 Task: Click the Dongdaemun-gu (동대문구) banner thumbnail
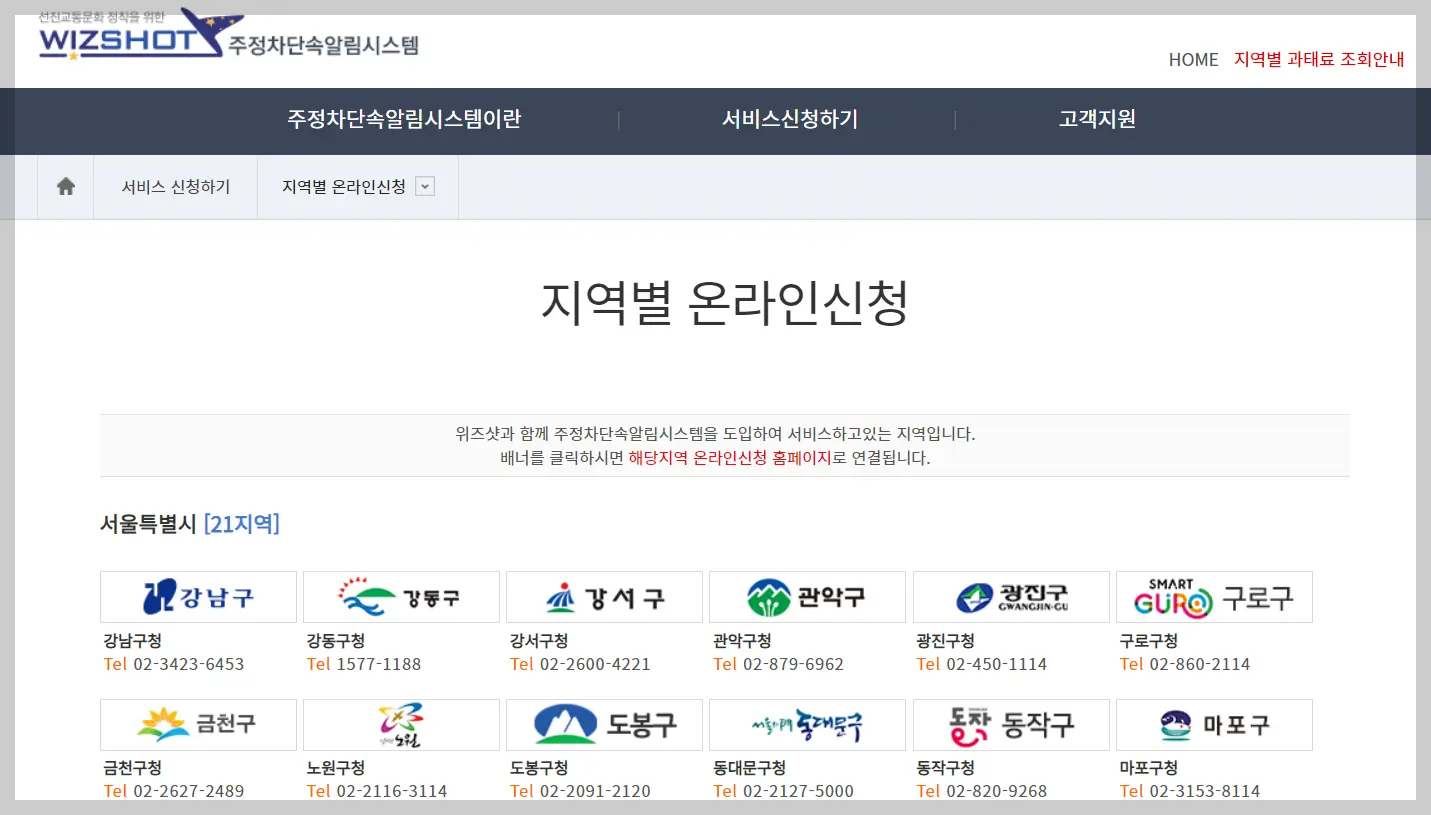[x=807, y=725]
